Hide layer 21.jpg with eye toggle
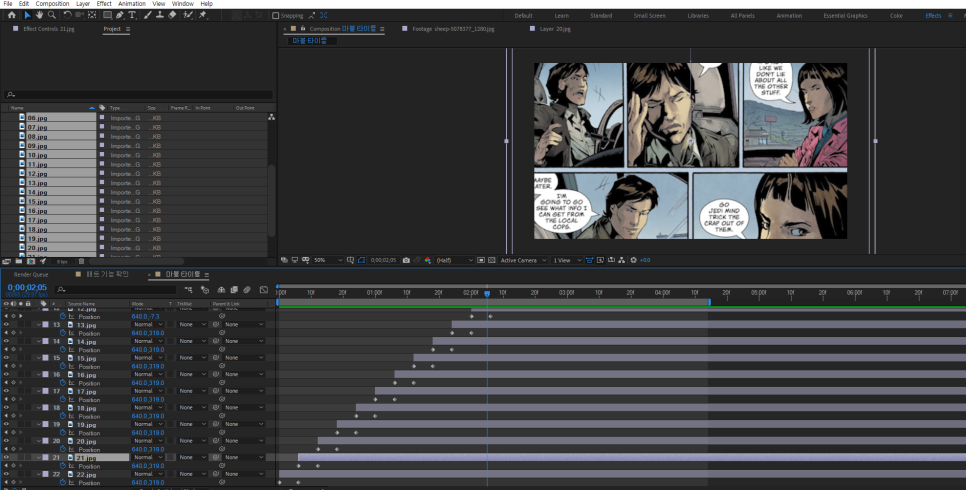 click(x=6, y=457)
